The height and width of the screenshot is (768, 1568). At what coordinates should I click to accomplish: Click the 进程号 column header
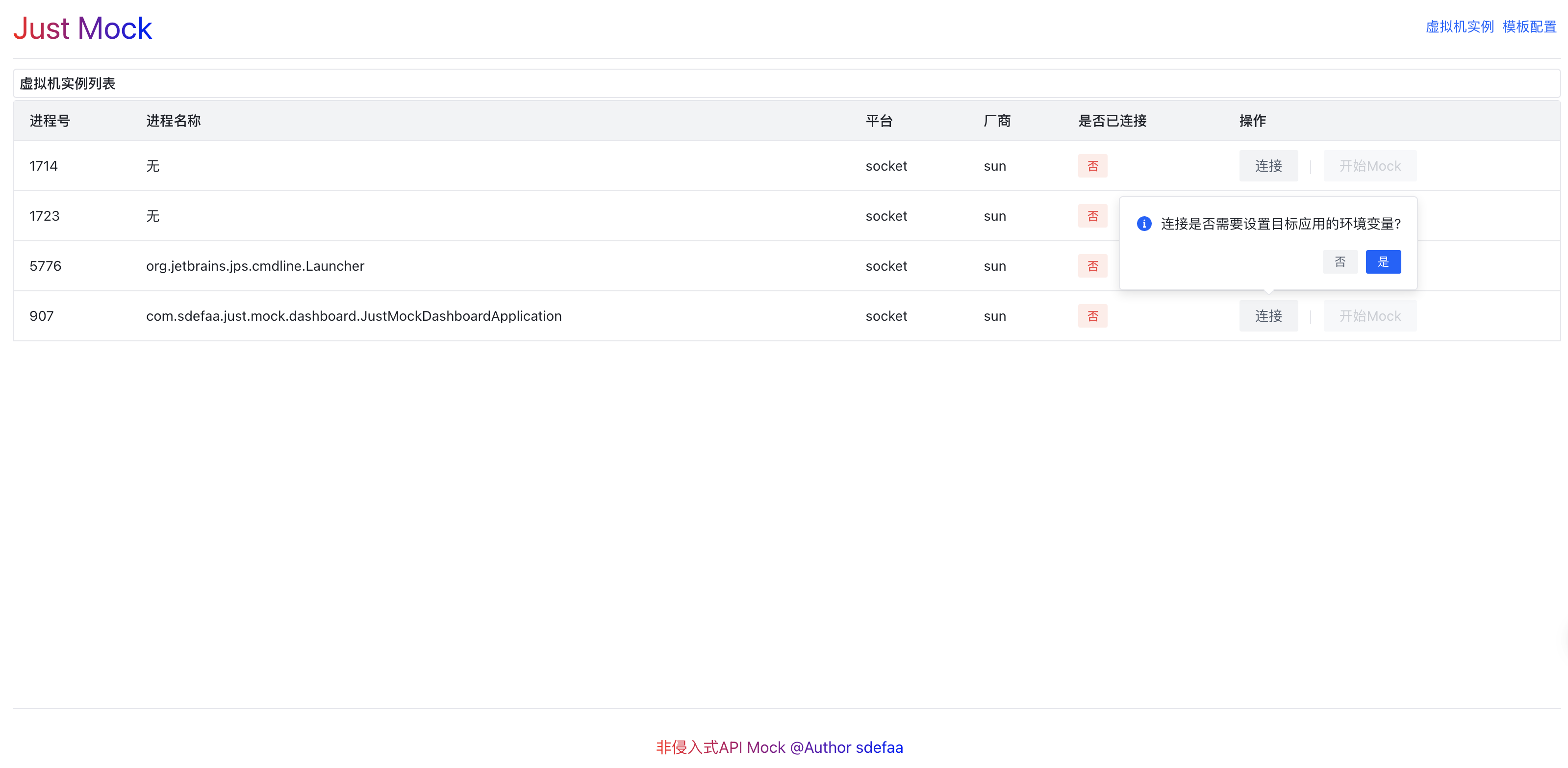click(x=50, y=121)
